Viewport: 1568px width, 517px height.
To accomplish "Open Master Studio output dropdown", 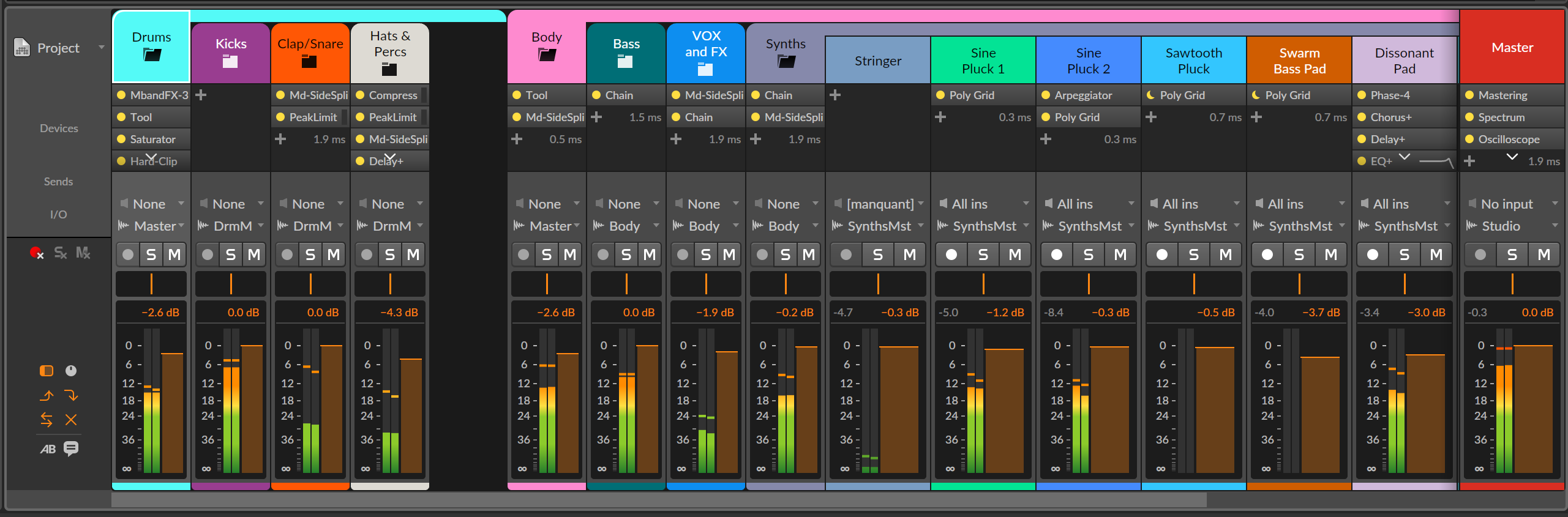I will [x=1512, y=226].
